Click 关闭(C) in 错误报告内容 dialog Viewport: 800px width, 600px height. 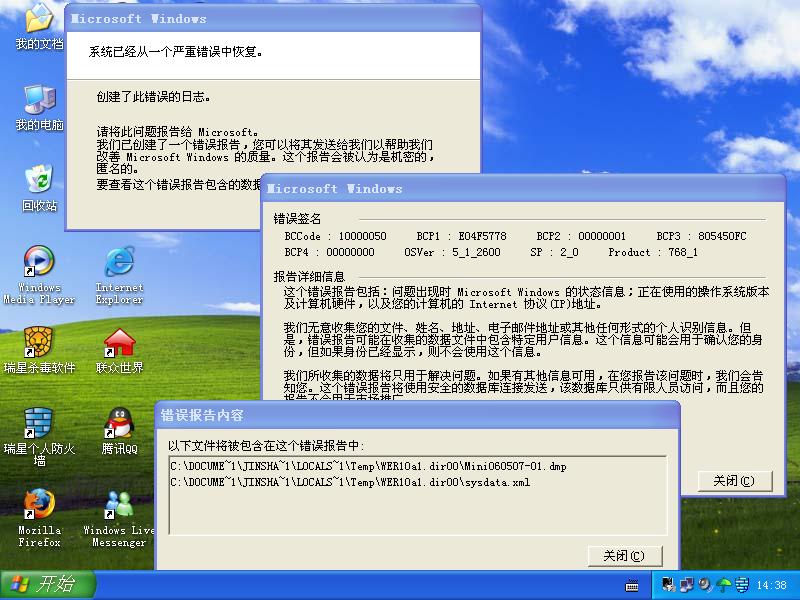tap(625, 556)
